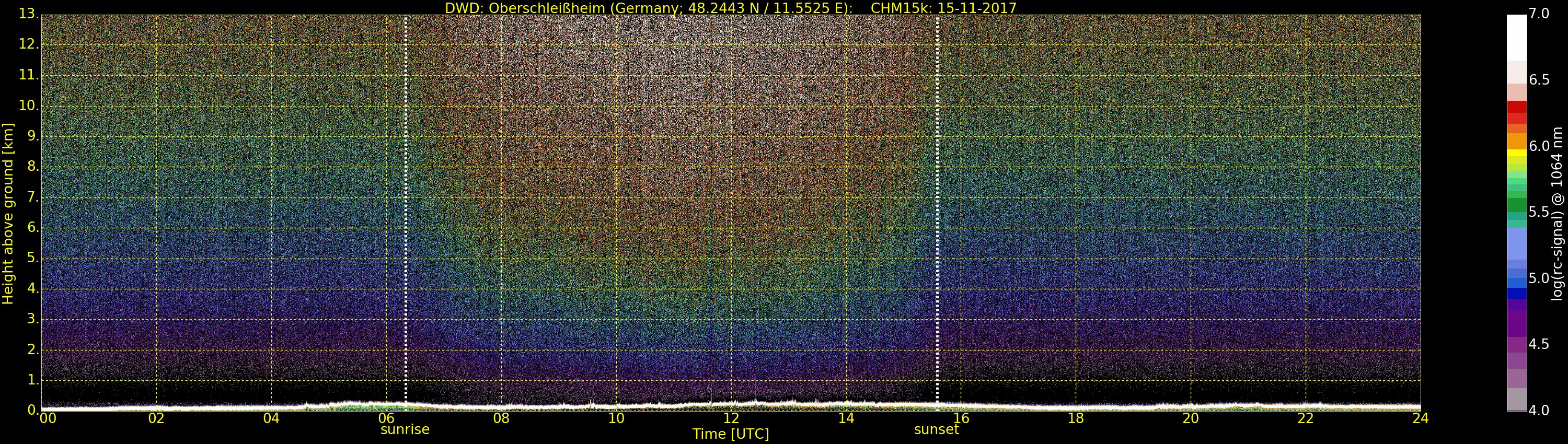Select the white segment at the colorbar top

(x=1516, y=37)
